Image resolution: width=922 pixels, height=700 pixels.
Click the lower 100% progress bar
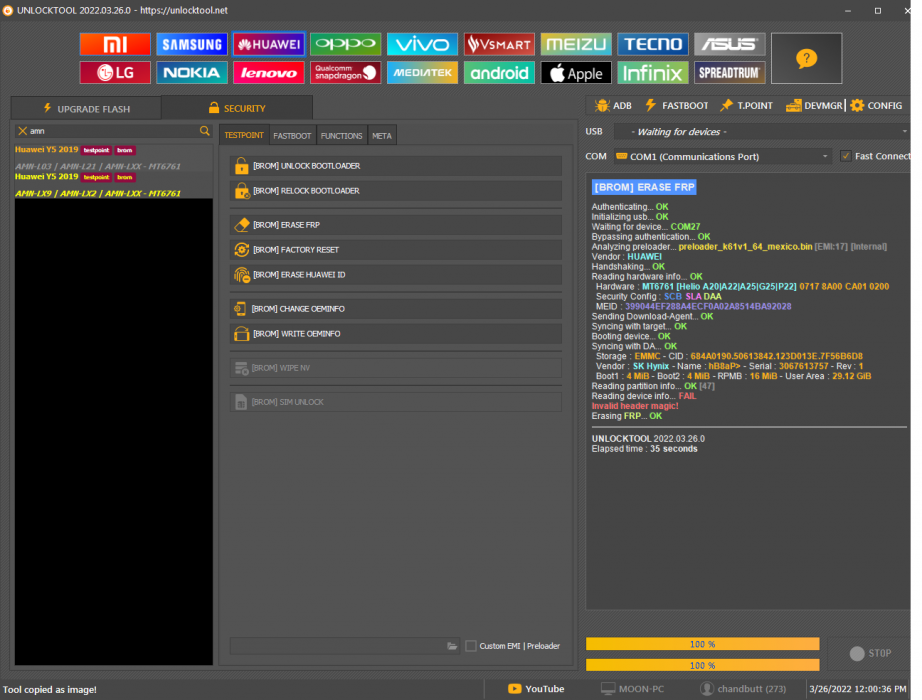coord(703,665)
